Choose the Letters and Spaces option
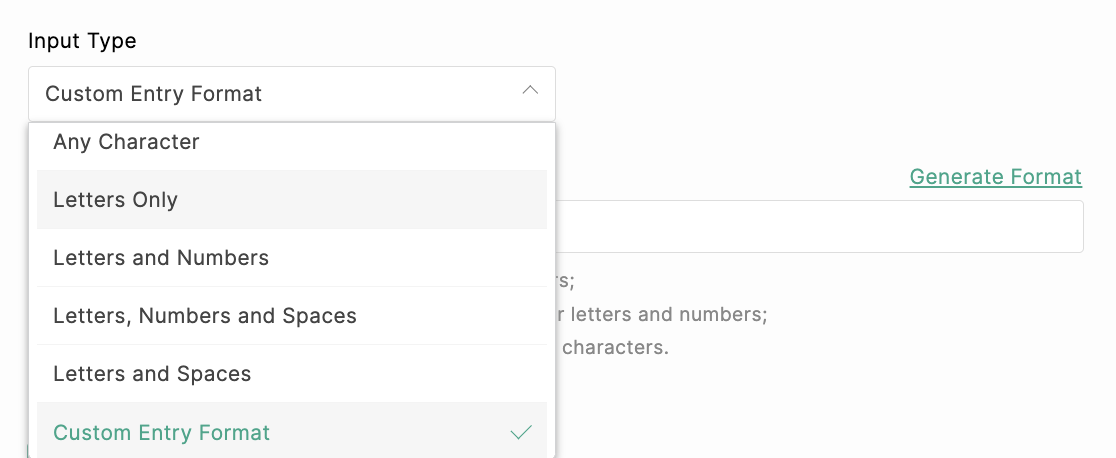The image size is (1116, 458). pyautogui.click(x=152, y=374)
